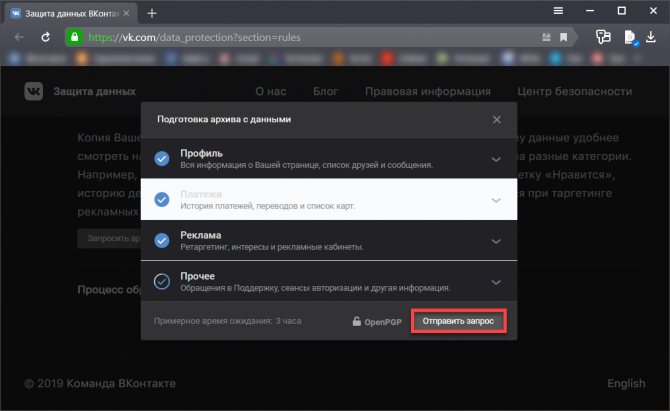
Task: Click the Примерное время ожидания text
Action: (x=227, y=321)
